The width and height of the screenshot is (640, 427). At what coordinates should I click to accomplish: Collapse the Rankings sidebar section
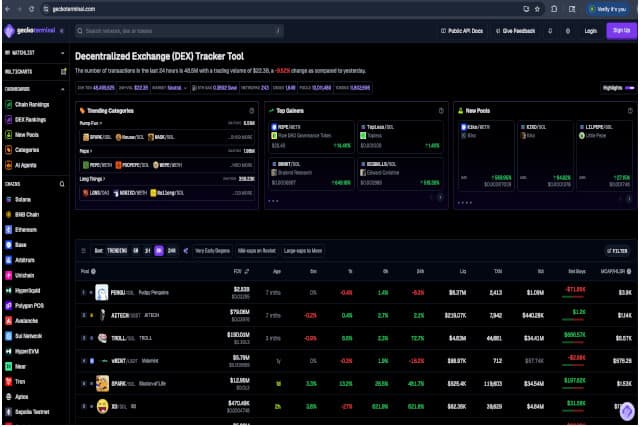(x=63, y=89)
